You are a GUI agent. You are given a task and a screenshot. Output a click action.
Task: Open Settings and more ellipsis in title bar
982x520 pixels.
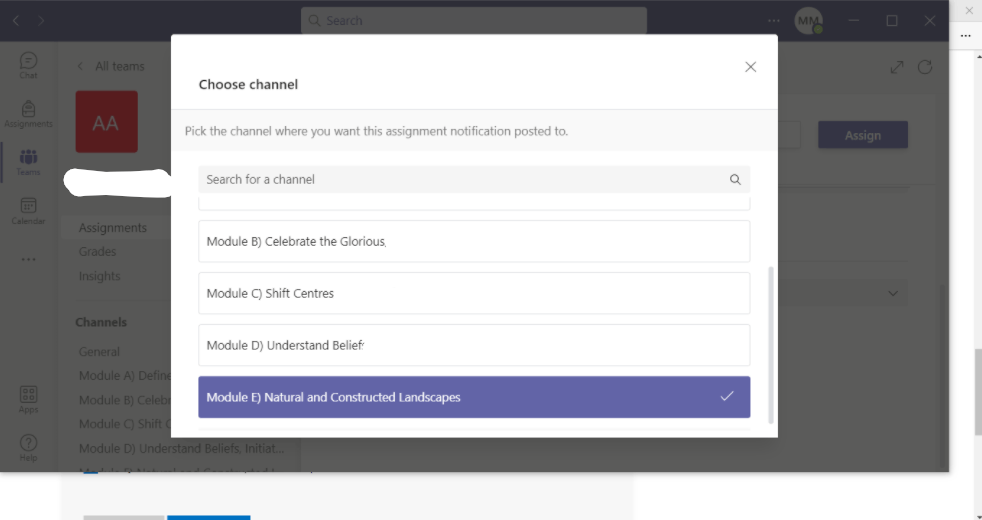click(774, 21)
